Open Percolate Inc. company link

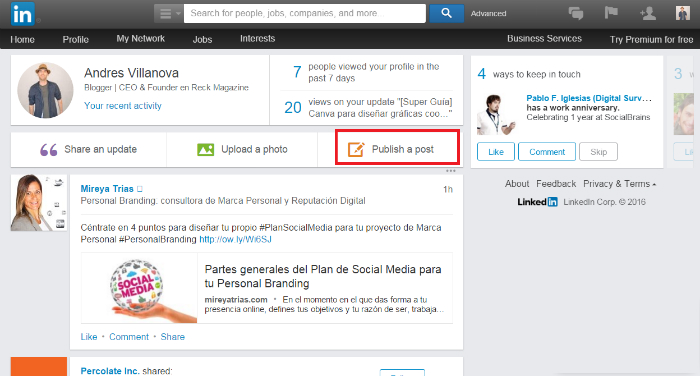tap(110, 371)
